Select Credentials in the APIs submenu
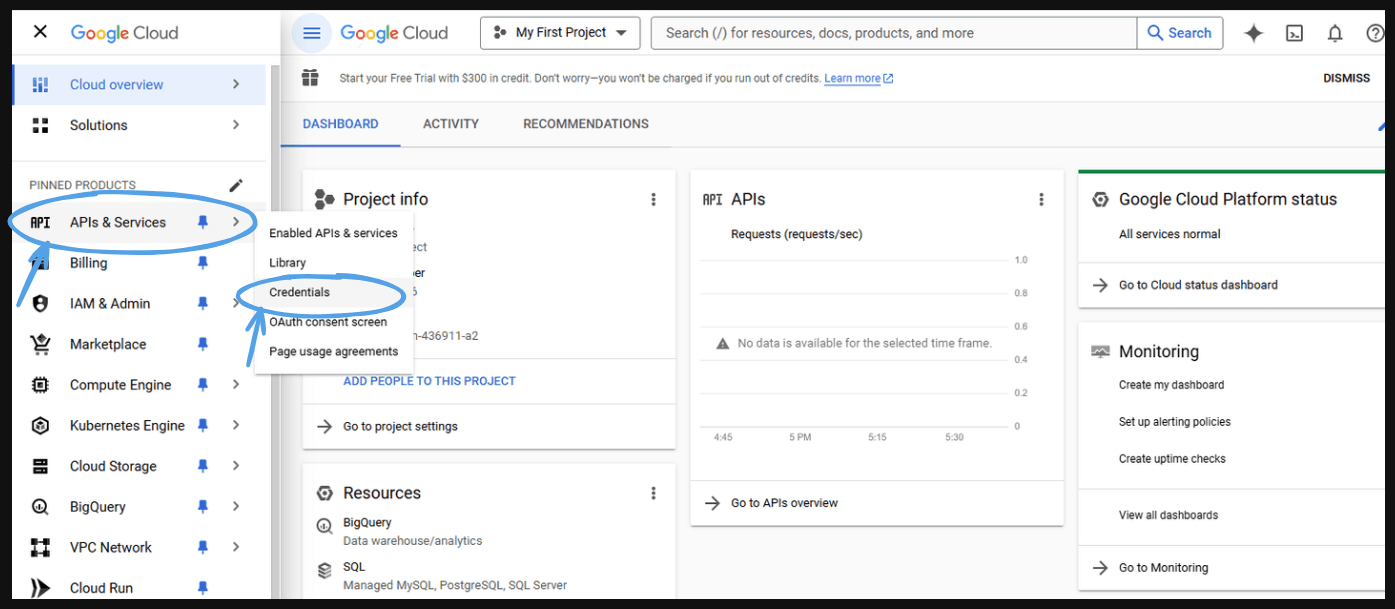The height and width of the screenshot is (609, 1395). pos(334,292)
